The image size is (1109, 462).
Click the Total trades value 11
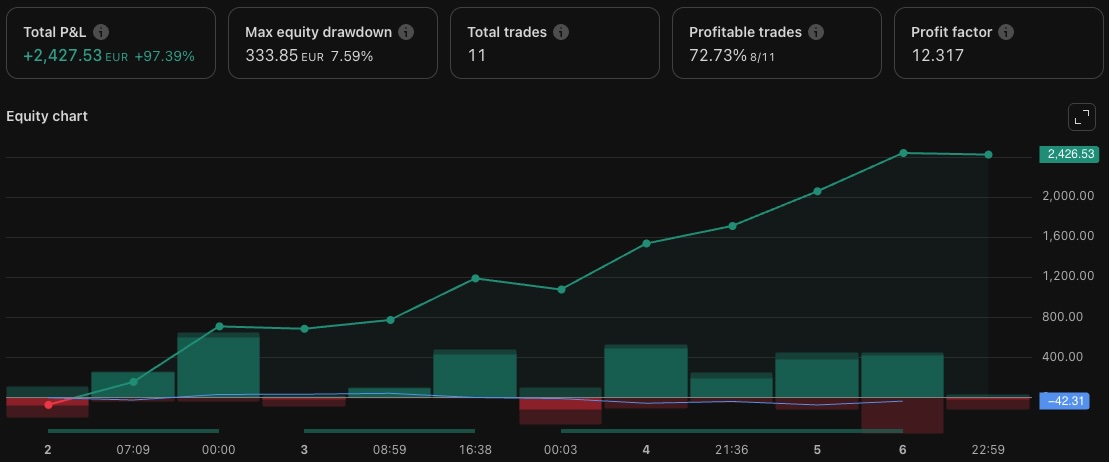[x=477, y=55]
